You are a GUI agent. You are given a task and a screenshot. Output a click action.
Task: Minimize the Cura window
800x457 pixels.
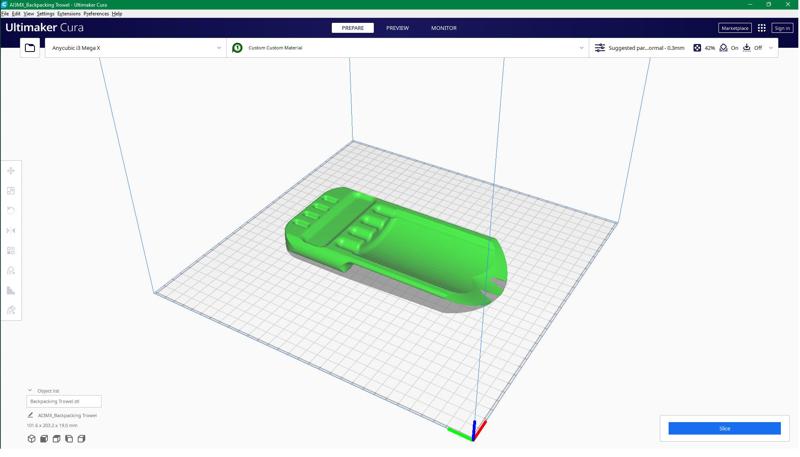(x=750, y=5)
